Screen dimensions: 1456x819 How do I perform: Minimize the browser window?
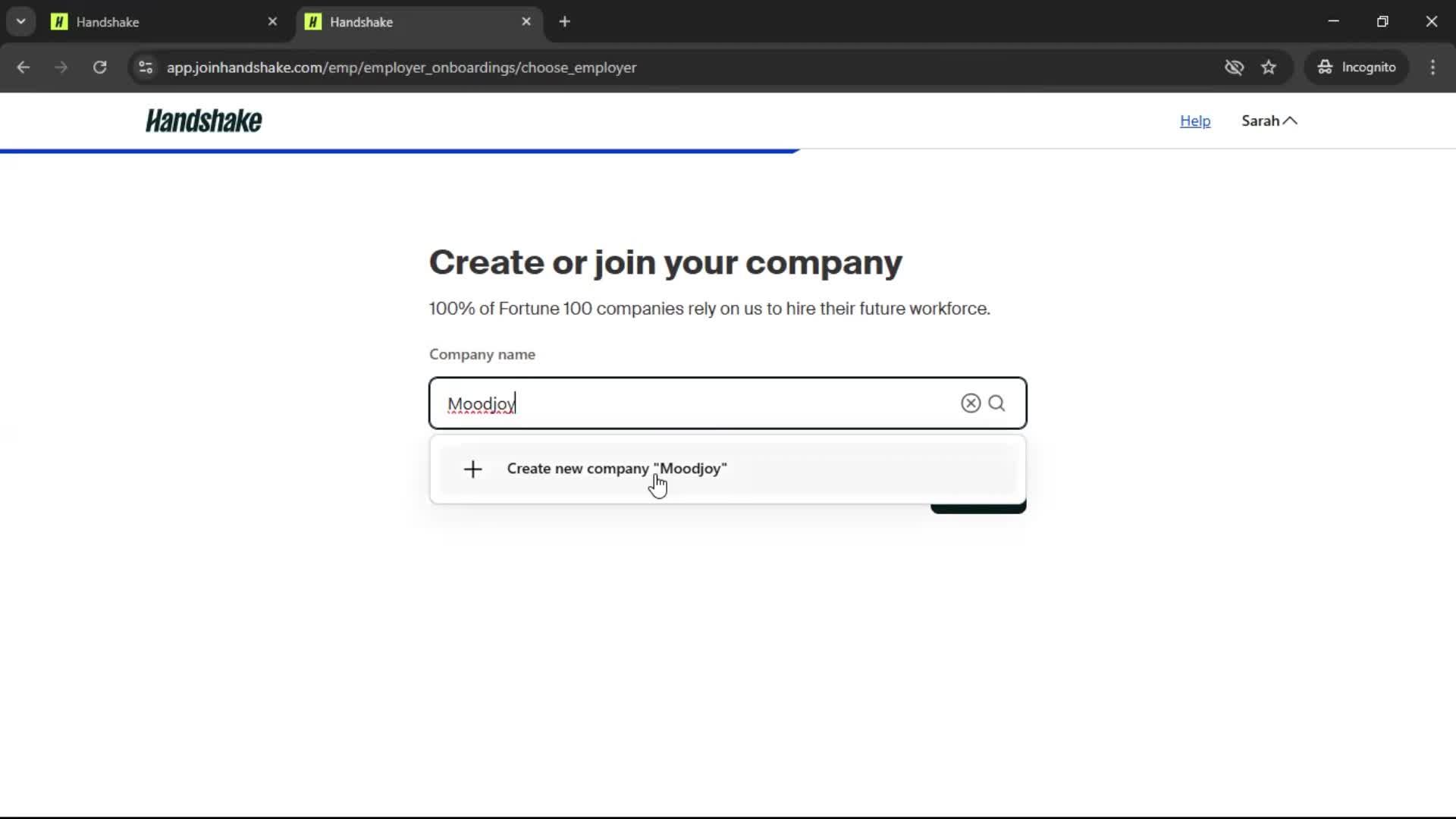[x=1333, y=21]
